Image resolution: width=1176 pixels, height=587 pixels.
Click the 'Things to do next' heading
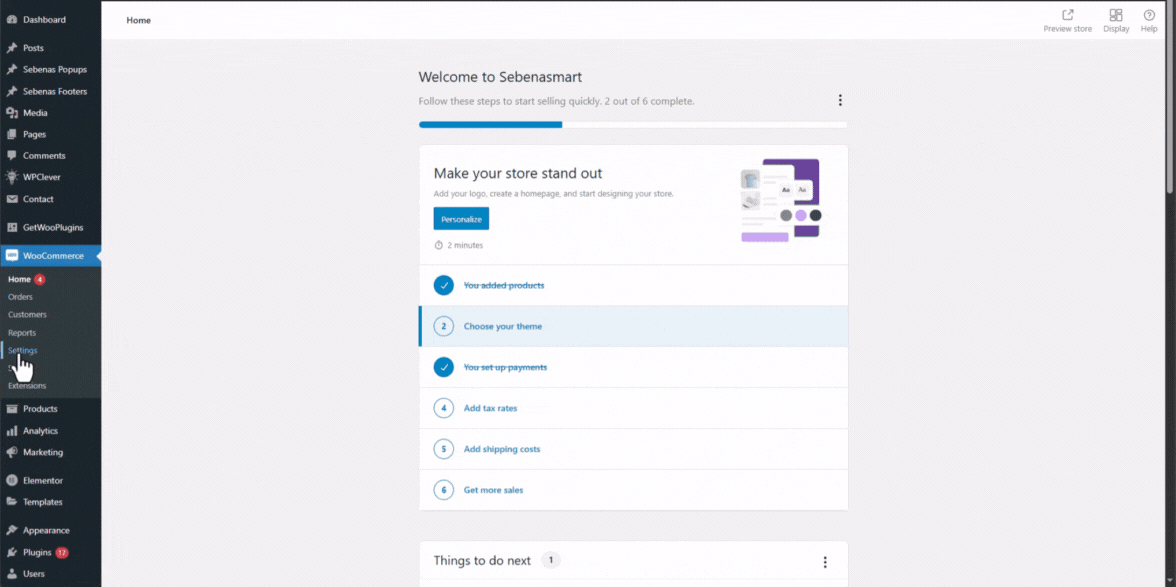click(x=482, y=561)
